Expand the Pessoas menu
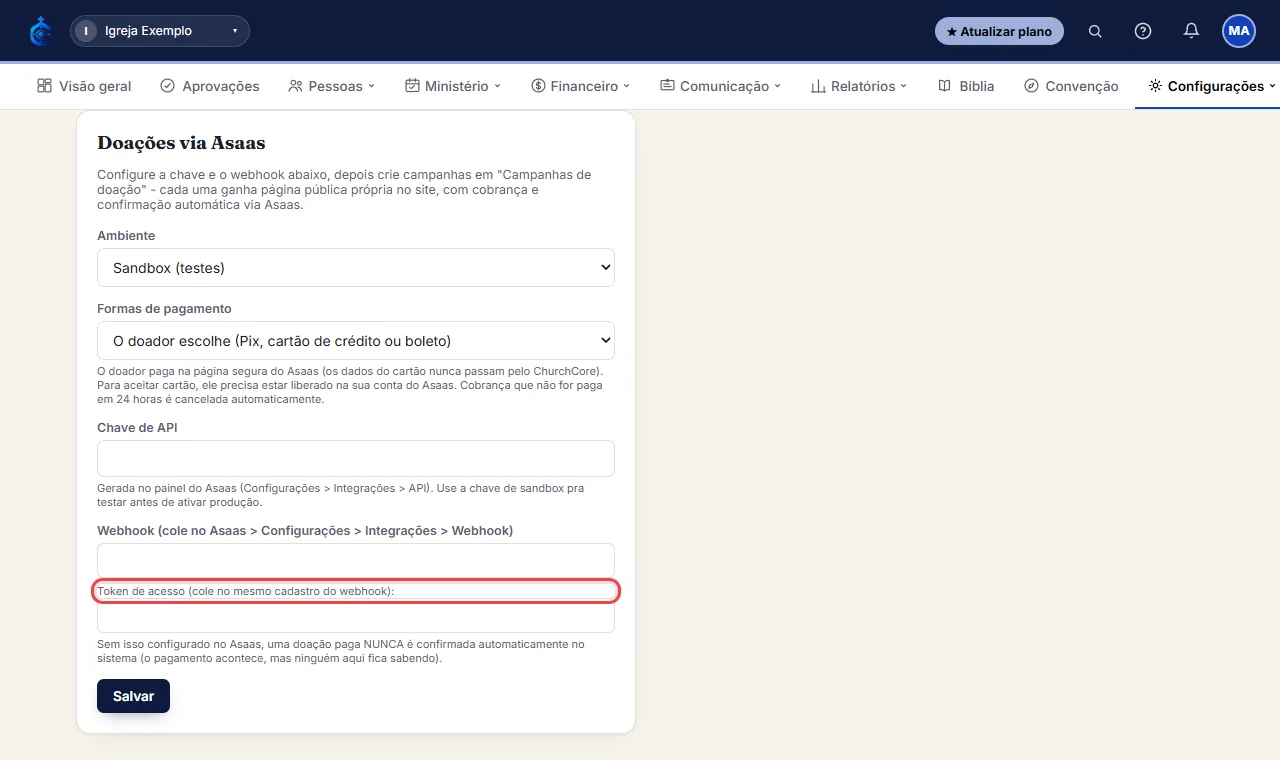 click(331, 86)
